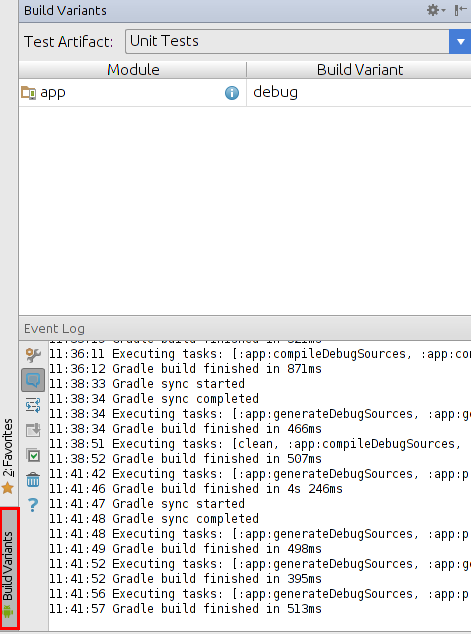Image resolution: width=471 pixels, height=634 pixels.
Task: Toggle the Build Variants side tab
Action: [9, 568]
